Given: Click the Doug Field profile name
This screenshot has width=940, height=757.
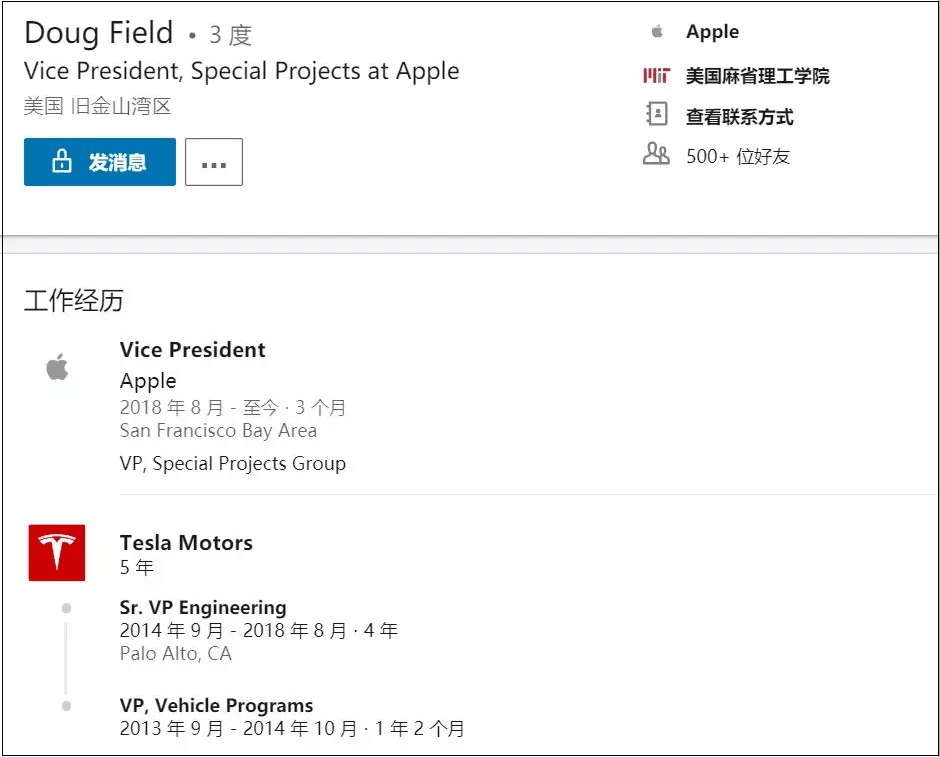Looking at the screenshot, I should coord(99,33).
